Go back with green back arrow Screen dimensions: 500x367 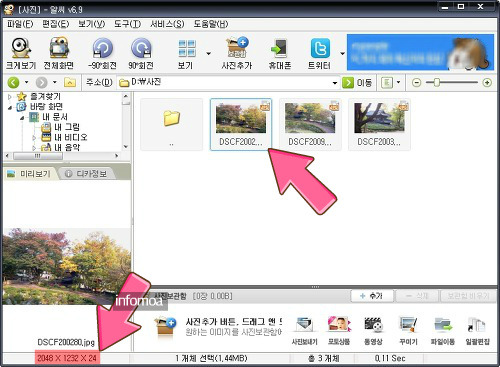point(13,82)
